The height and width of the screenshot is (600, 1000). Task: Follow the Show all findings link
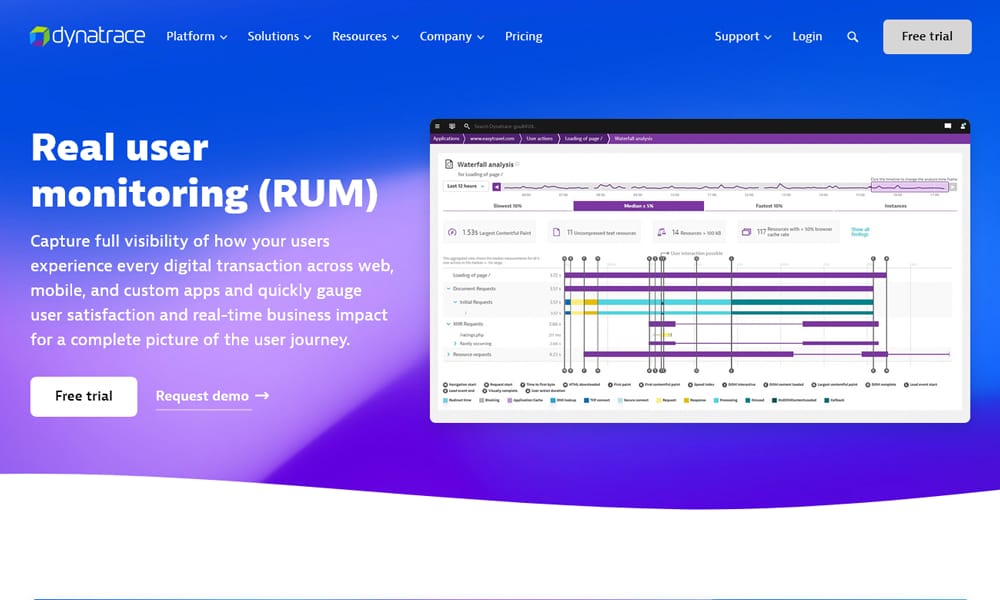859,229
